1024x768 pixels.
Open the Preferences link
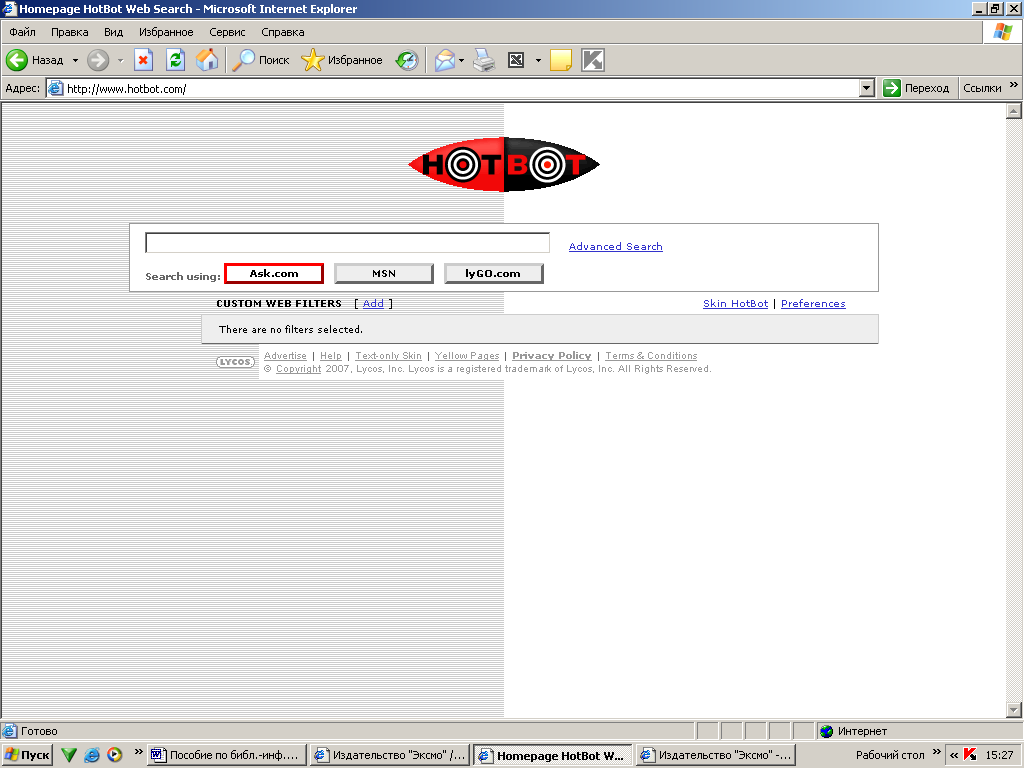coord(813,304)
